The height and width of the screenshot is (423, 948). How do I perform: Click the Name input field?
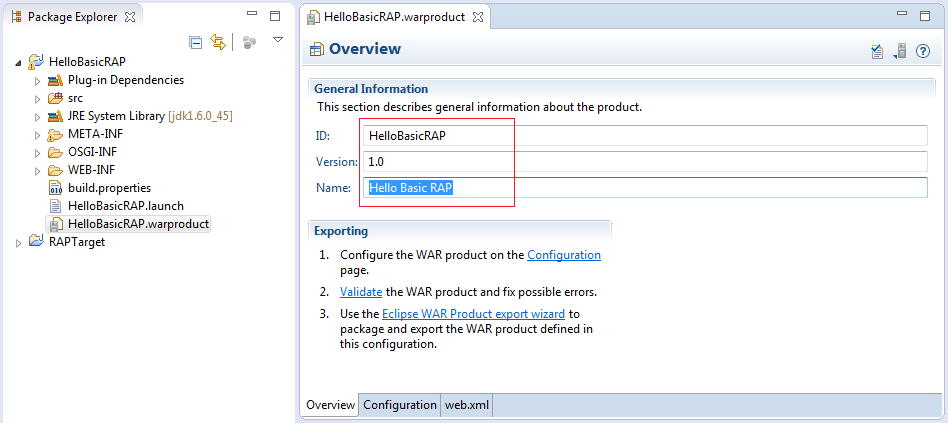click(x=645, y=187)
